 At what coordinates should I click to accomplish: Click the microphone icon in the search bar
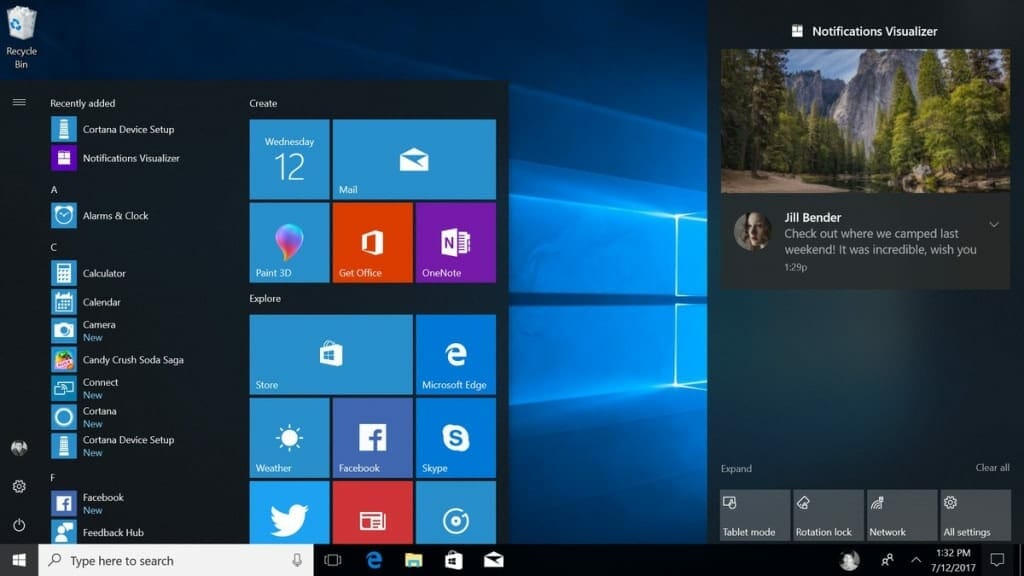tap(294, 561)
